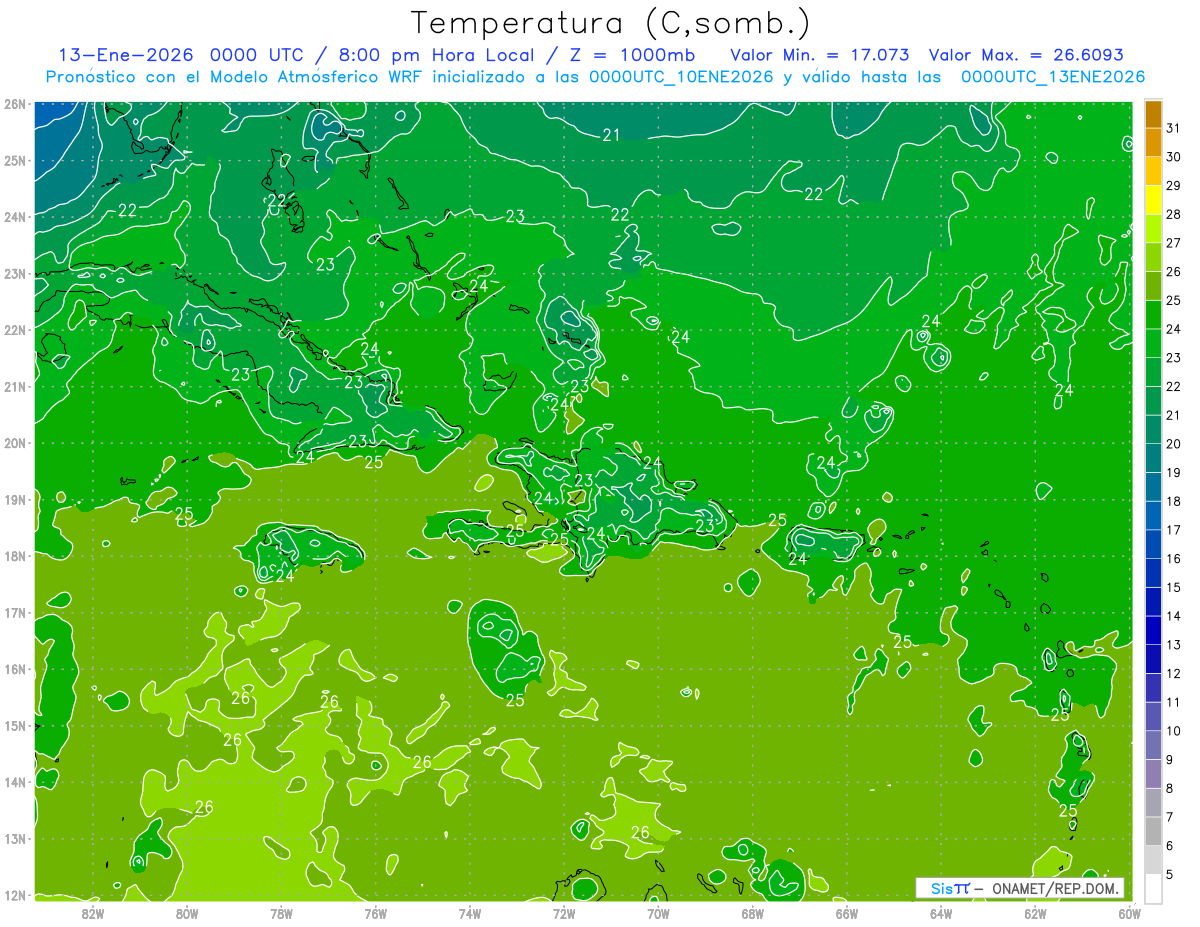Click the color scale value "29"
This screenshot has width=1200, height=927.
tap(1173, 186)
